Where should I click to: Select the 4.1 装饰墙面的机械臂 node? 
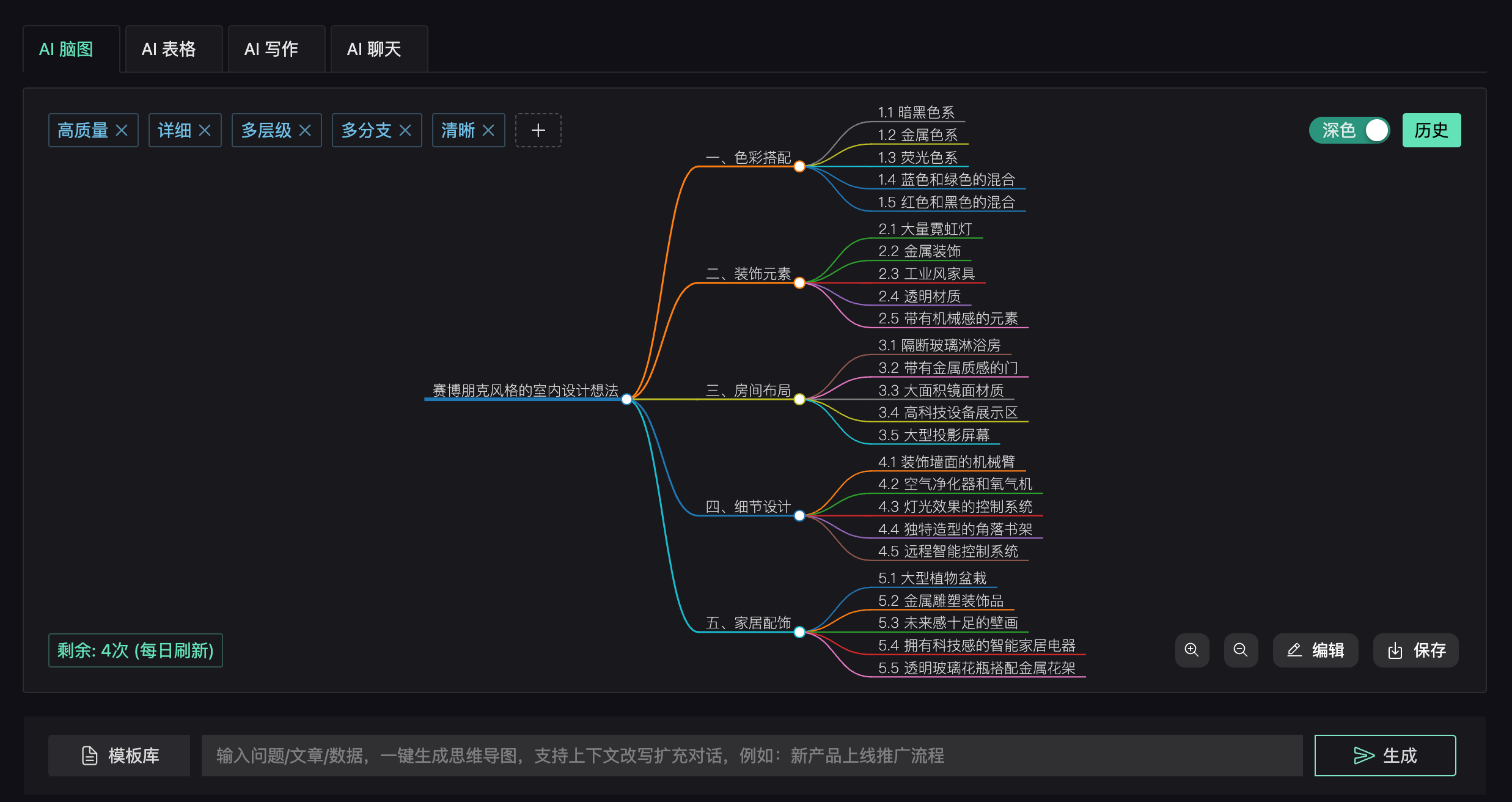[x=947, y=462]
